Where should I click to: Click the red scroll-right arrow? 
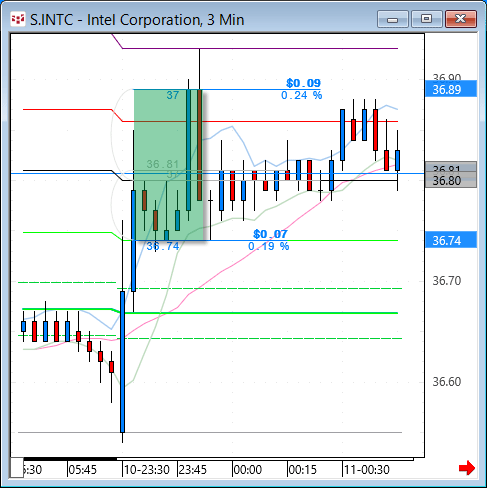coord(467,468)
